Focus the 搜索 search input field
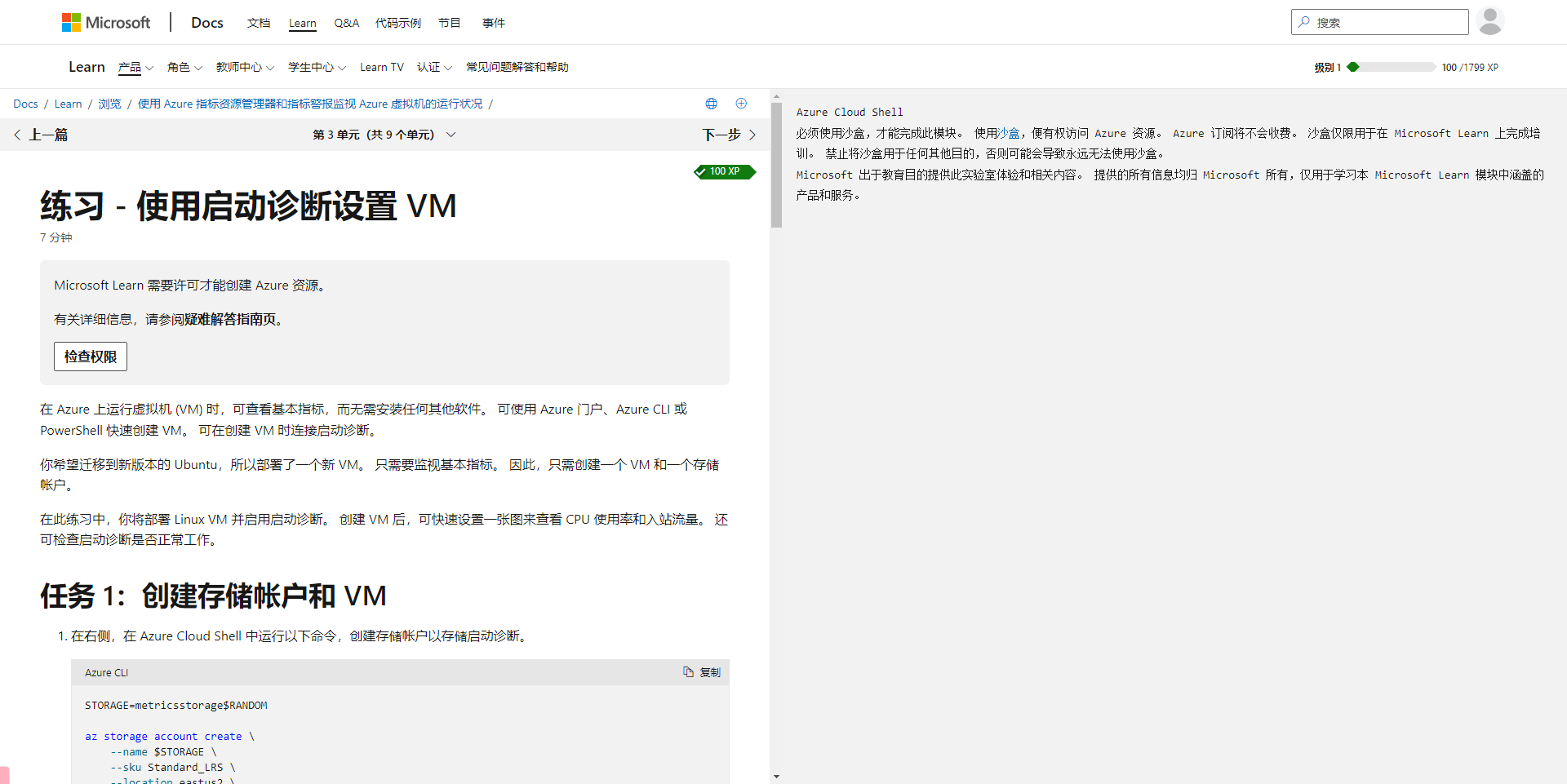The height and width of the screenshot is (784, 1567). [1380, 22]
